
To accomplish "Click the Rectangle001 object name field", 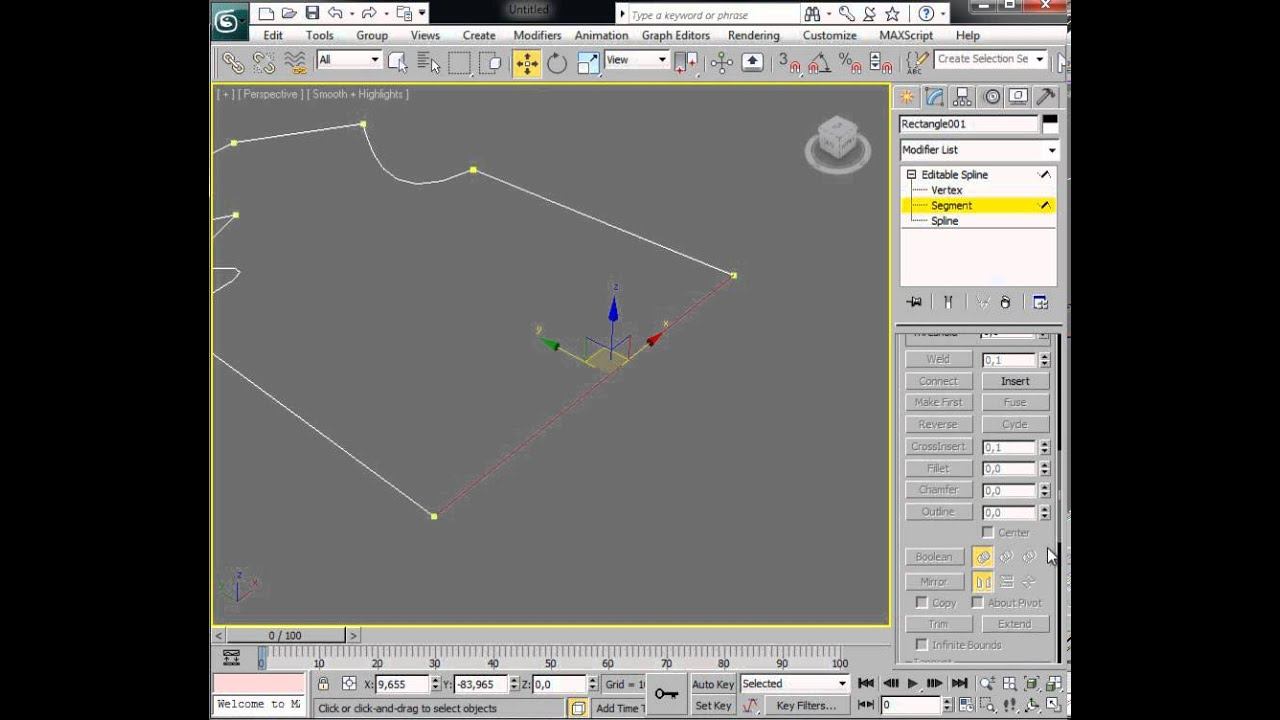I will tap(968, 124).
